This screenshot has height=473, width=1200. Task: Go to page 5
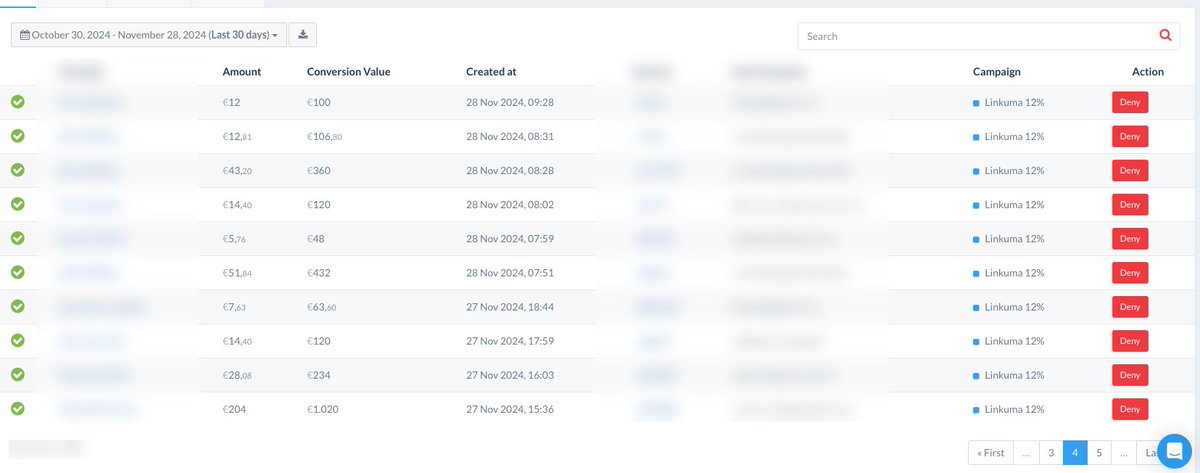[x=1098, y=452]
